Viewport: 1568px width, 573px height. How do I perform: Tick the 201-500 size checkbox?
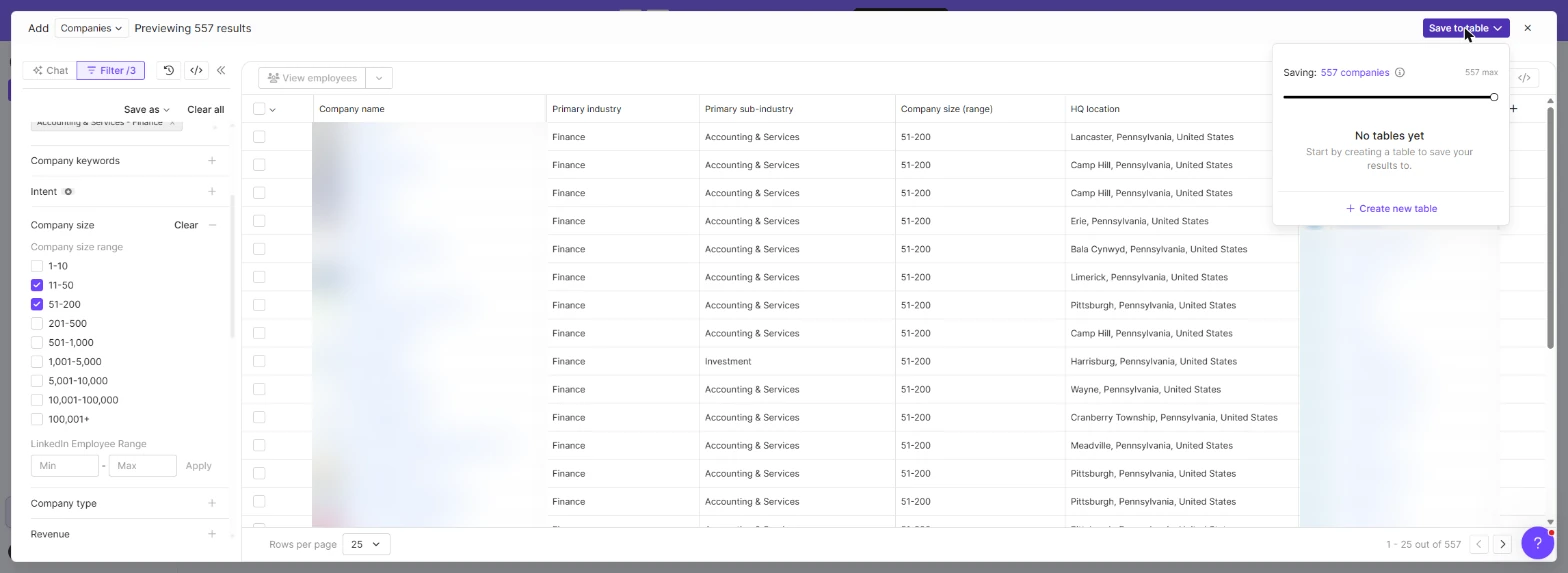(37, 323)
